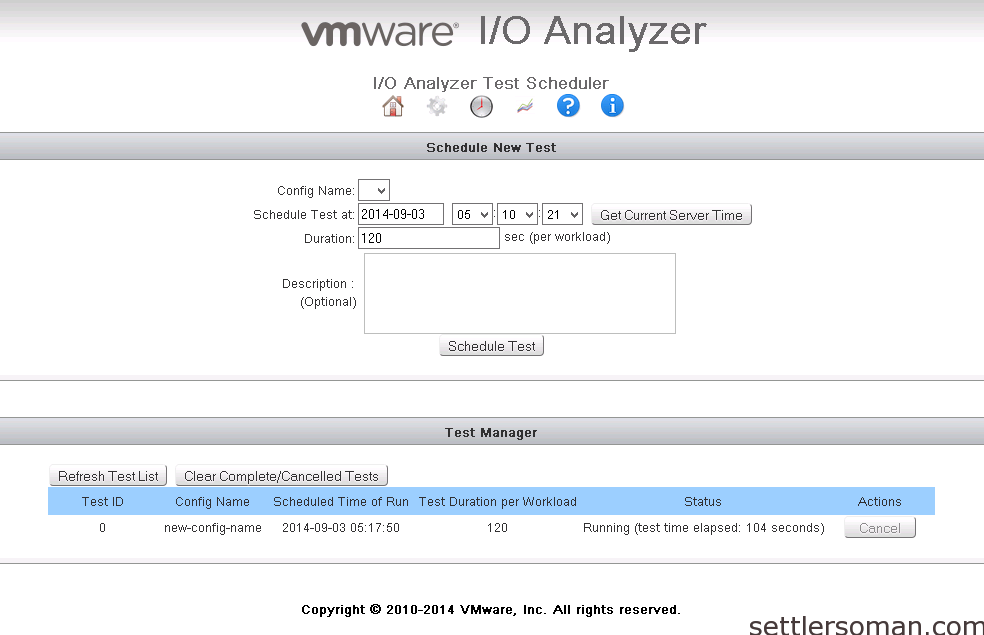984x635 pixels.
Task: Click Test Duration per Workload header
Action: [498, 502]
